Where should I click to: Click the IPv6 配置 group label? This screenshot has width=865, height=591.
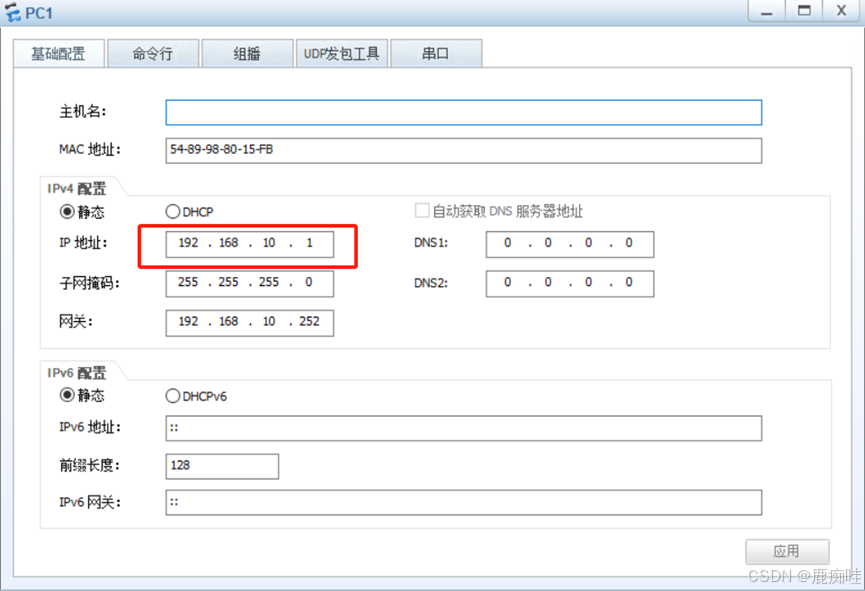pos(77,373)
